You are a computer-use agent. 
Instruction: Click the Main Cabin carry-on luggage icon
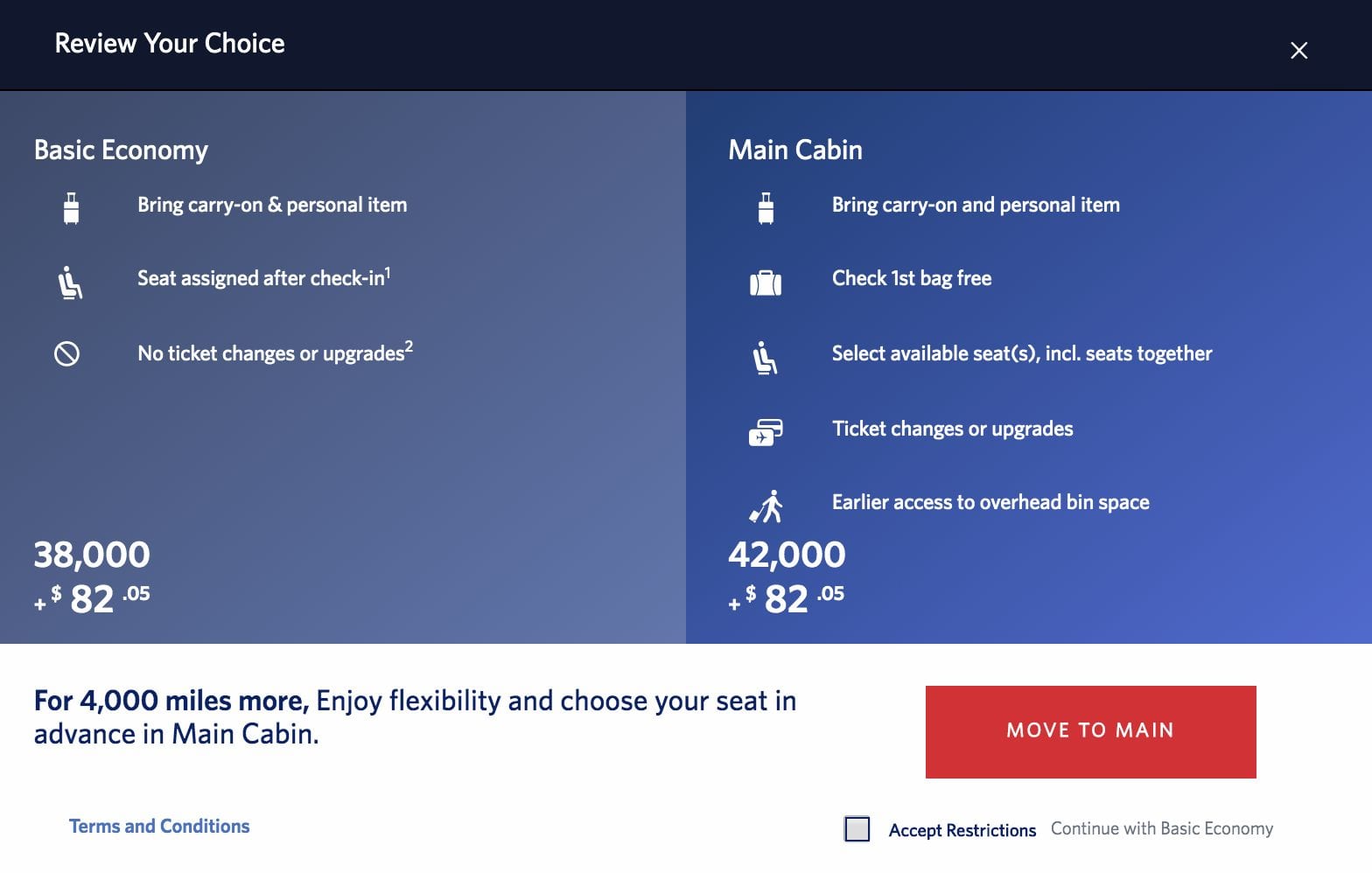[x=766, y=208]
